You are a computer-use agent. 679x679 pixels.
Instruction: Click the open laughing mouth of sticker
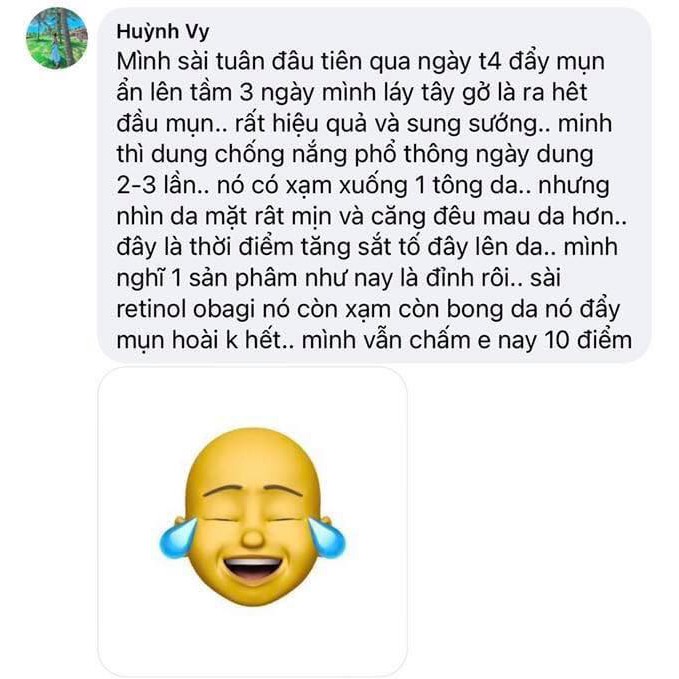tap(253, 569)
